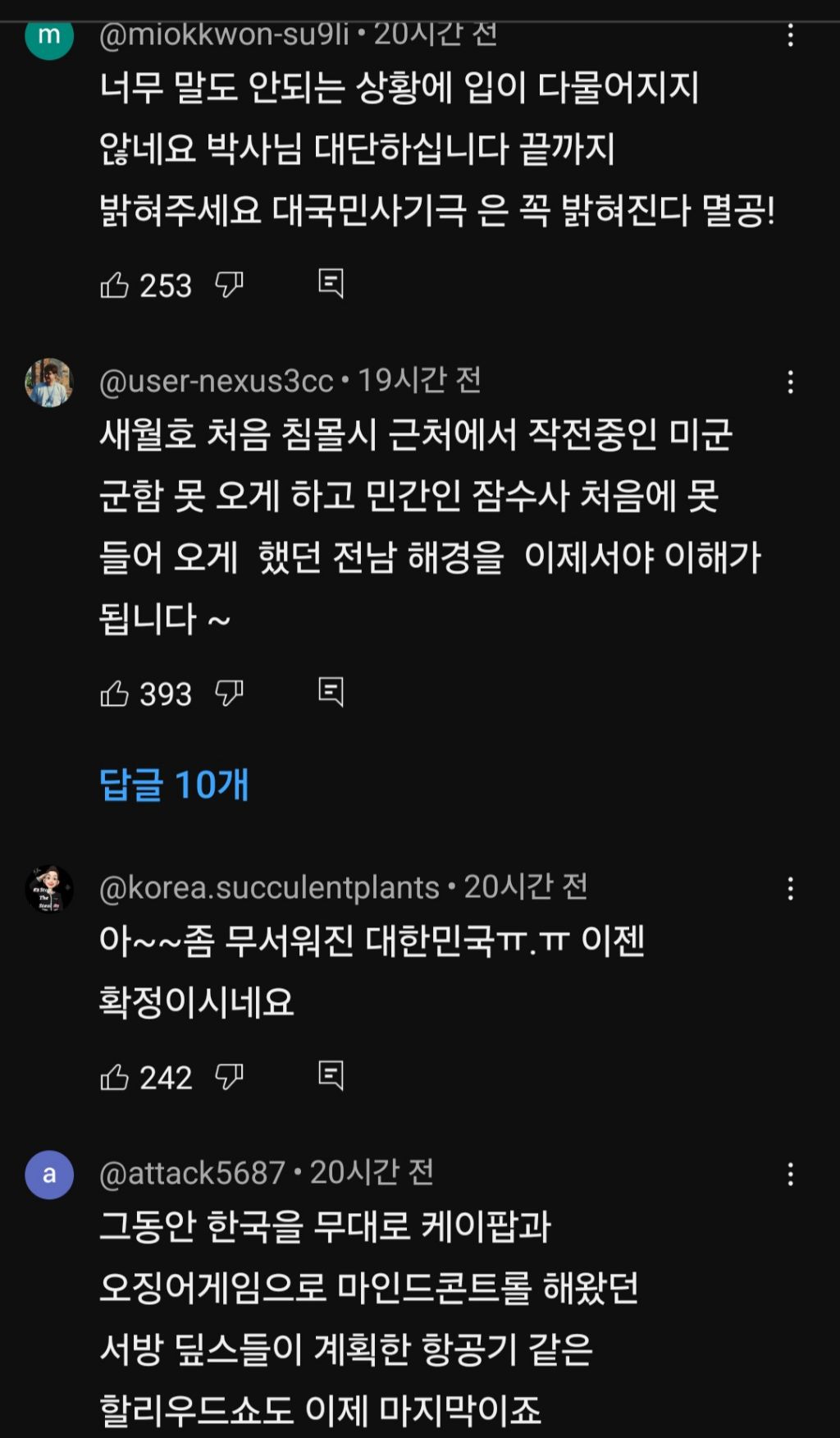Screen dimensions: 840x1438
Task: Reply to the @korea.succulentplants comment
Action: [x=331, y=1076]
